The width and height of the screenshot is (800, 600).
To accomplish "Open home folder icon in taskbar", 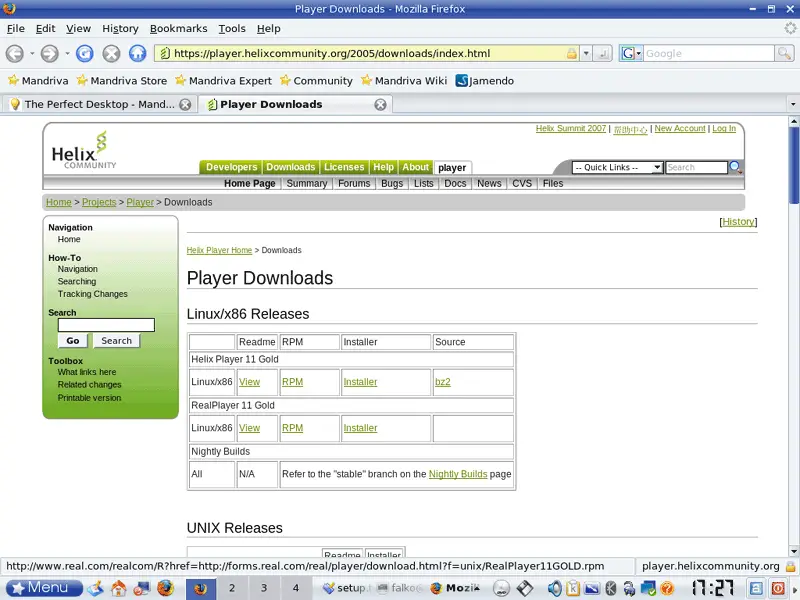I will 118,588.
